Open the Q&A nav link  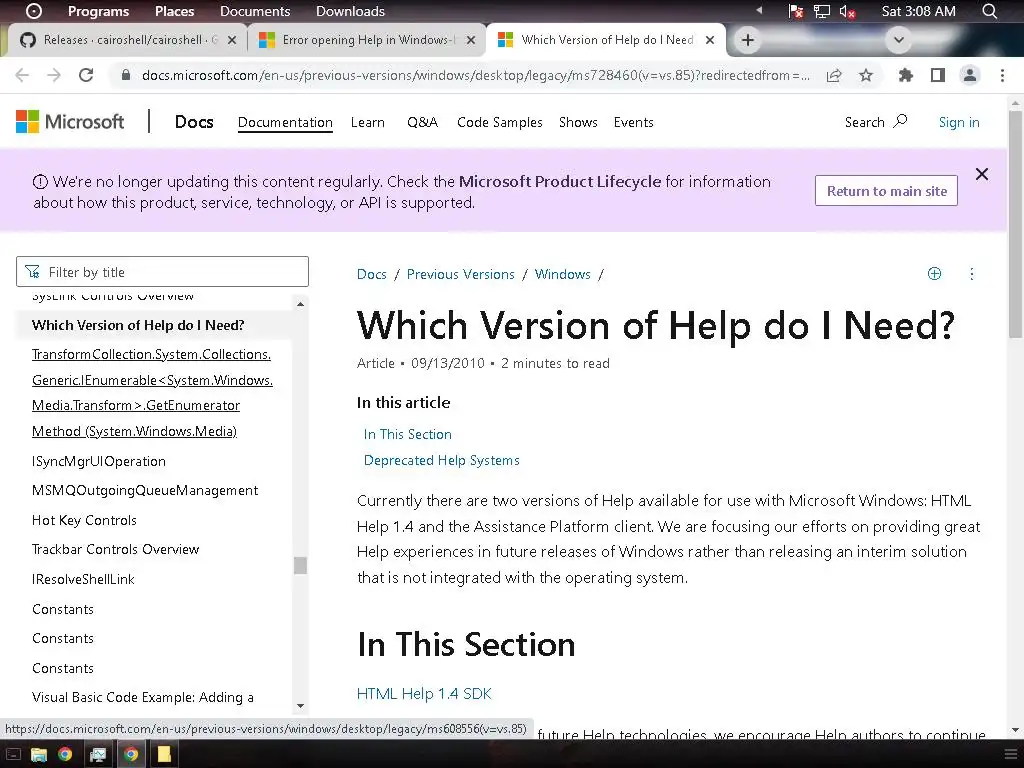coord(422,122)
